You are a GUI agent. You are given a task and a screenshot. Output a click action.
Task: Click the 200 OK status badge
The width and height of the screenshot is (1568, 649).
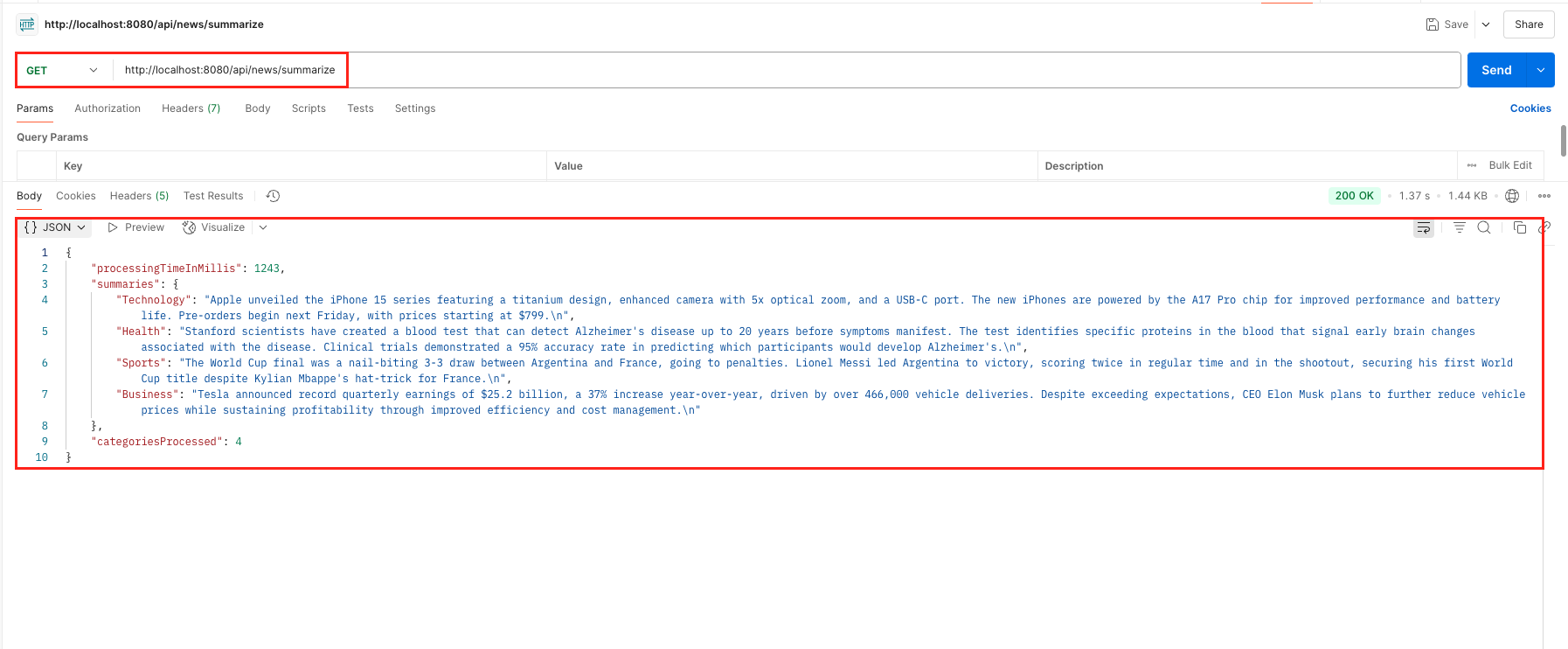pyautogui.click(x=1354, y=196)
